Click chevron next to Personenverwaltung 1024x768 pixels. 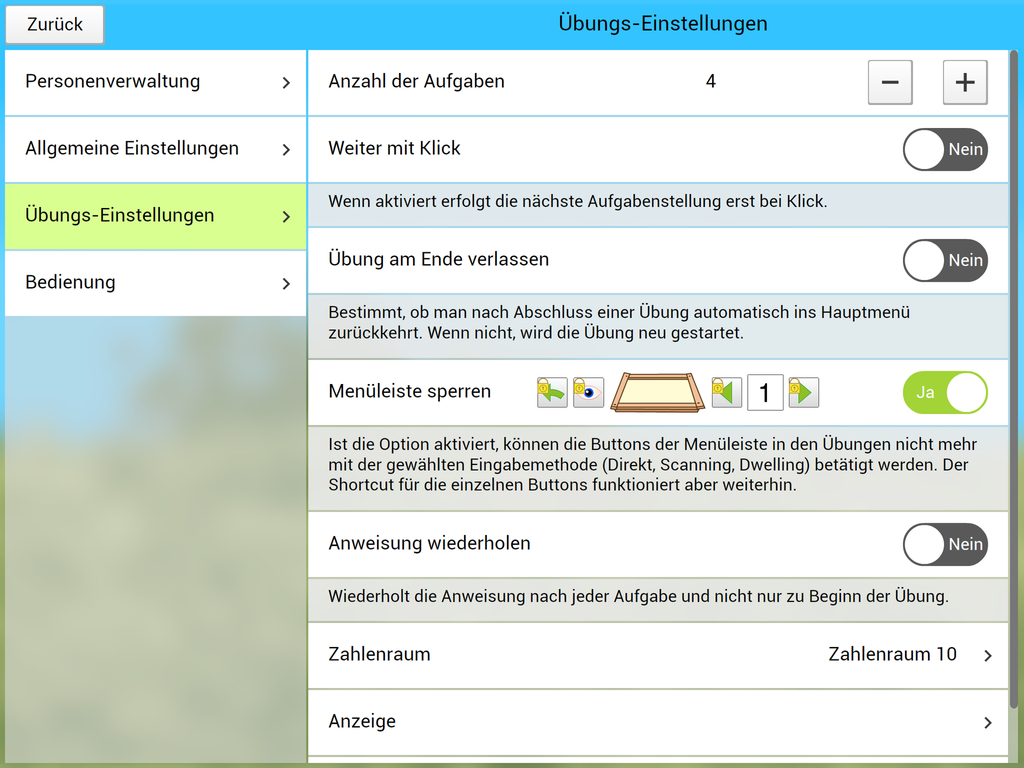pyautogui.click(x=286, y=82)
